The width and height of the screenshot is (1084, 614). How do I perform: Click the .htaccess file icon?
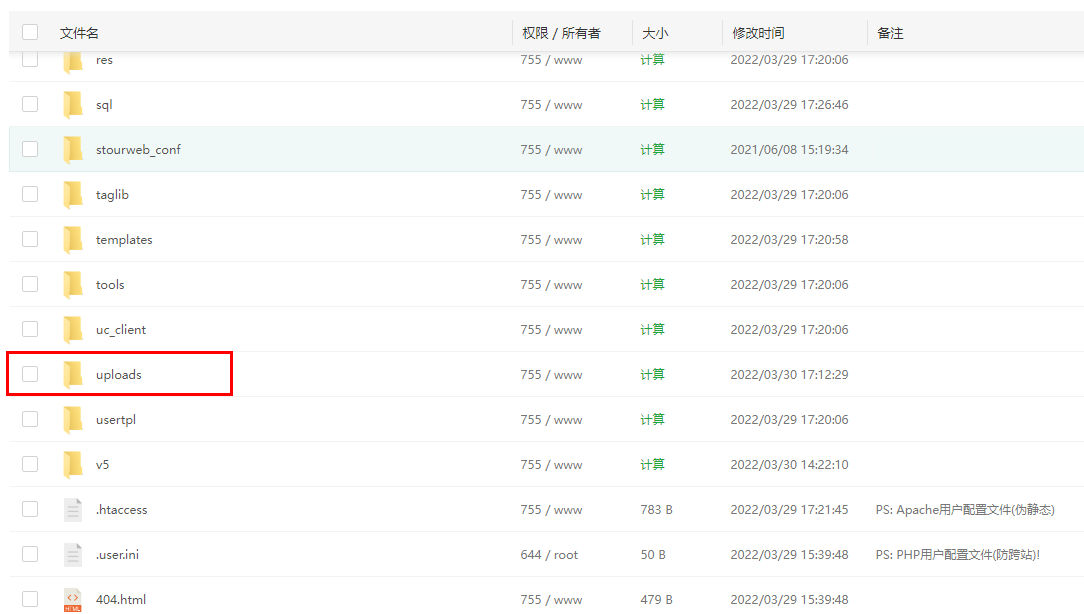73,509
